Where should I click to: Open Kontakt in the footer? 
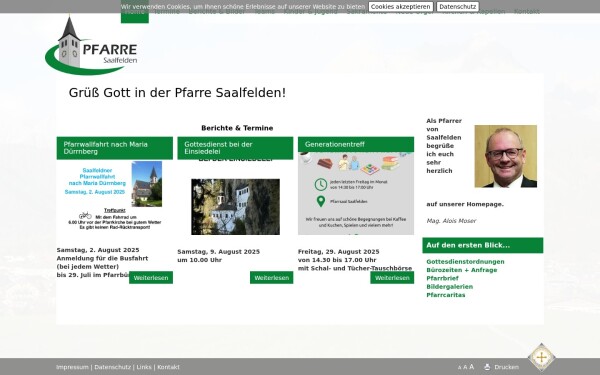pos(168,367)
